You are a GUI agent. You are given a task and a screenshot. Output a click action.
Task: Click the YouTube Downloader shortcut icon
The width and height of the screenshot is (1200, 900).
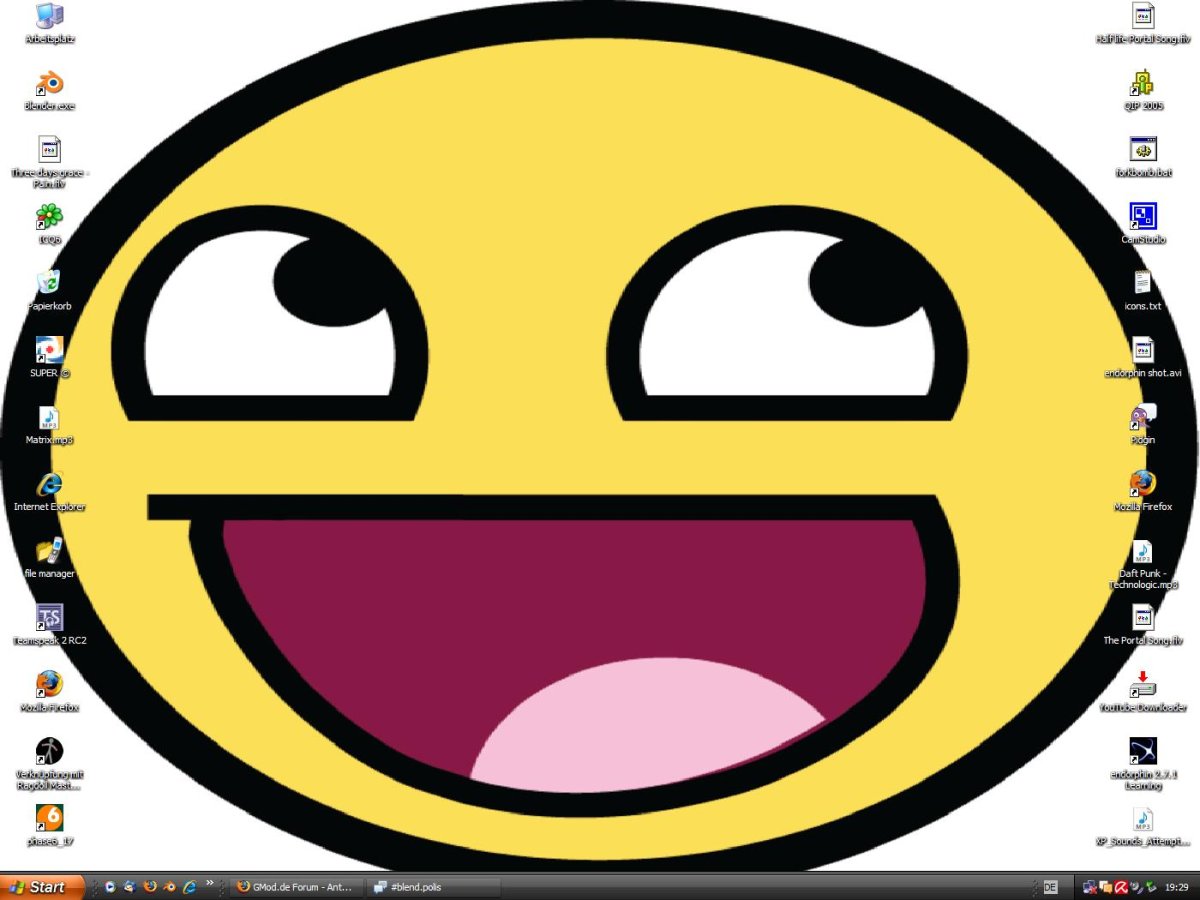(1143, 684)
